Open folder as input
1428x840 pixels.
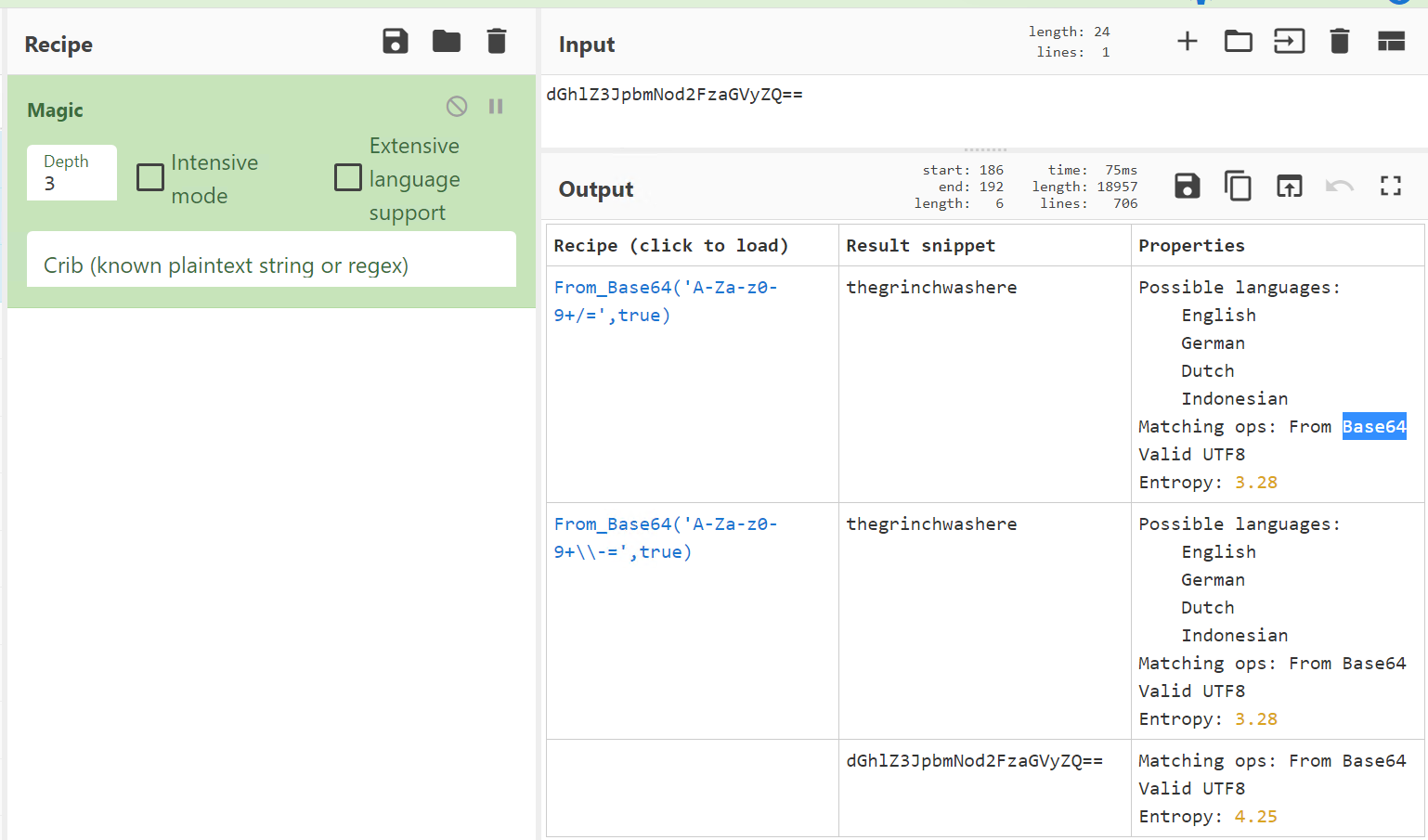1238,42
